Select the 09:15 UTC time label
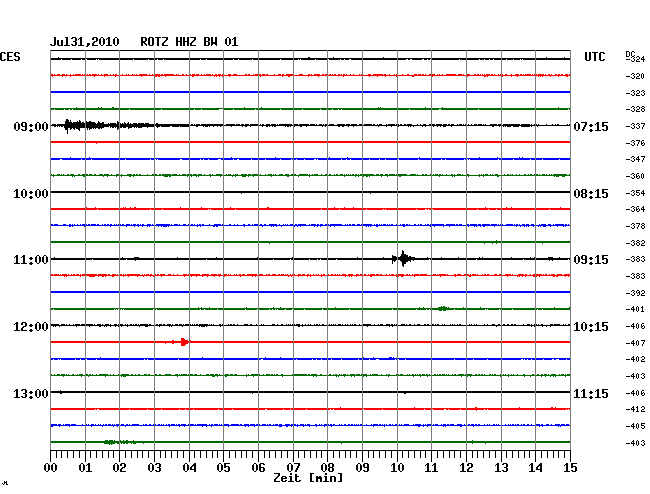The image size is (650, 494). point(591,260)
